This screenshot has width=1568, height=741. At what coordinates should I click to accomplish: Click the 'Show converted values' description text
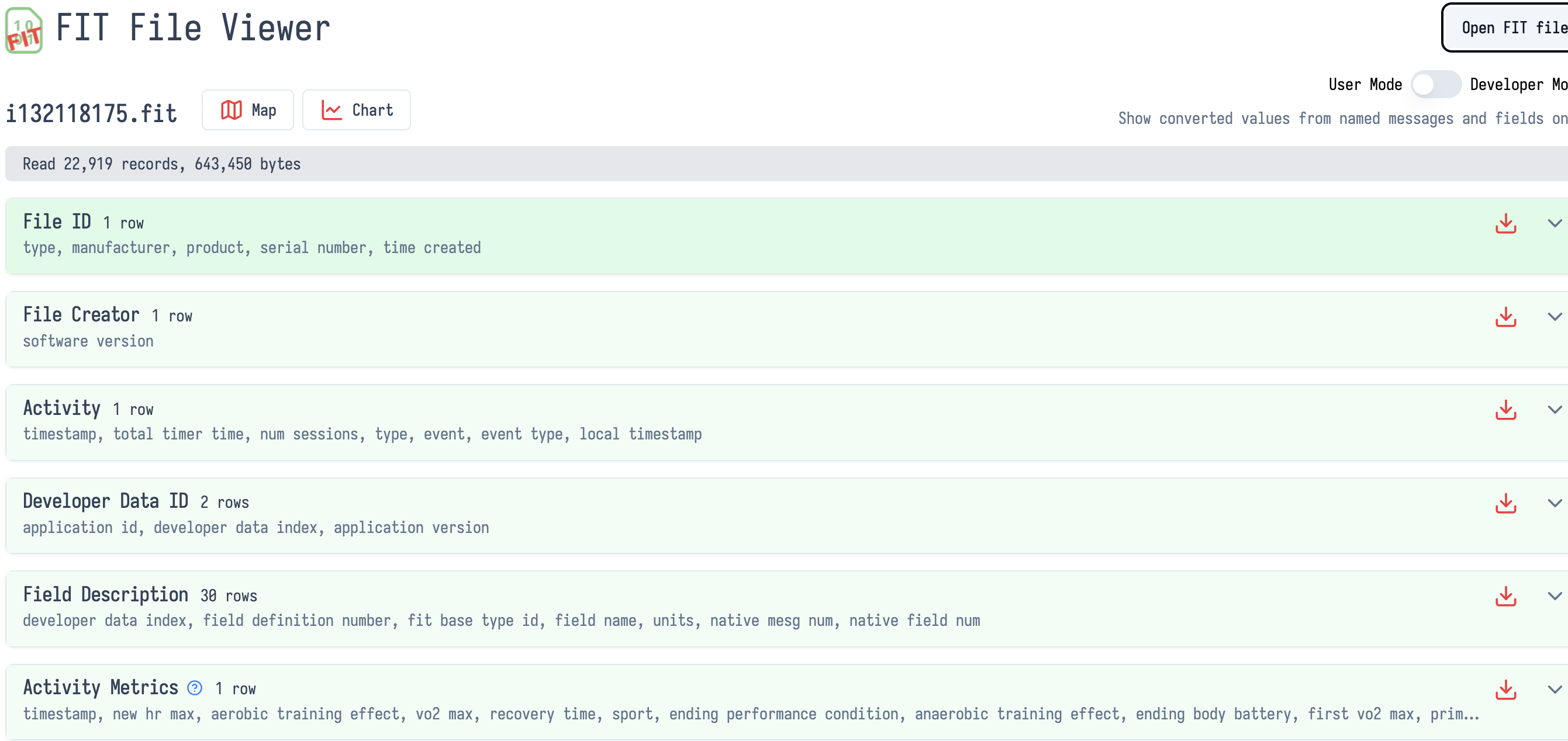tap(1343, 119)
